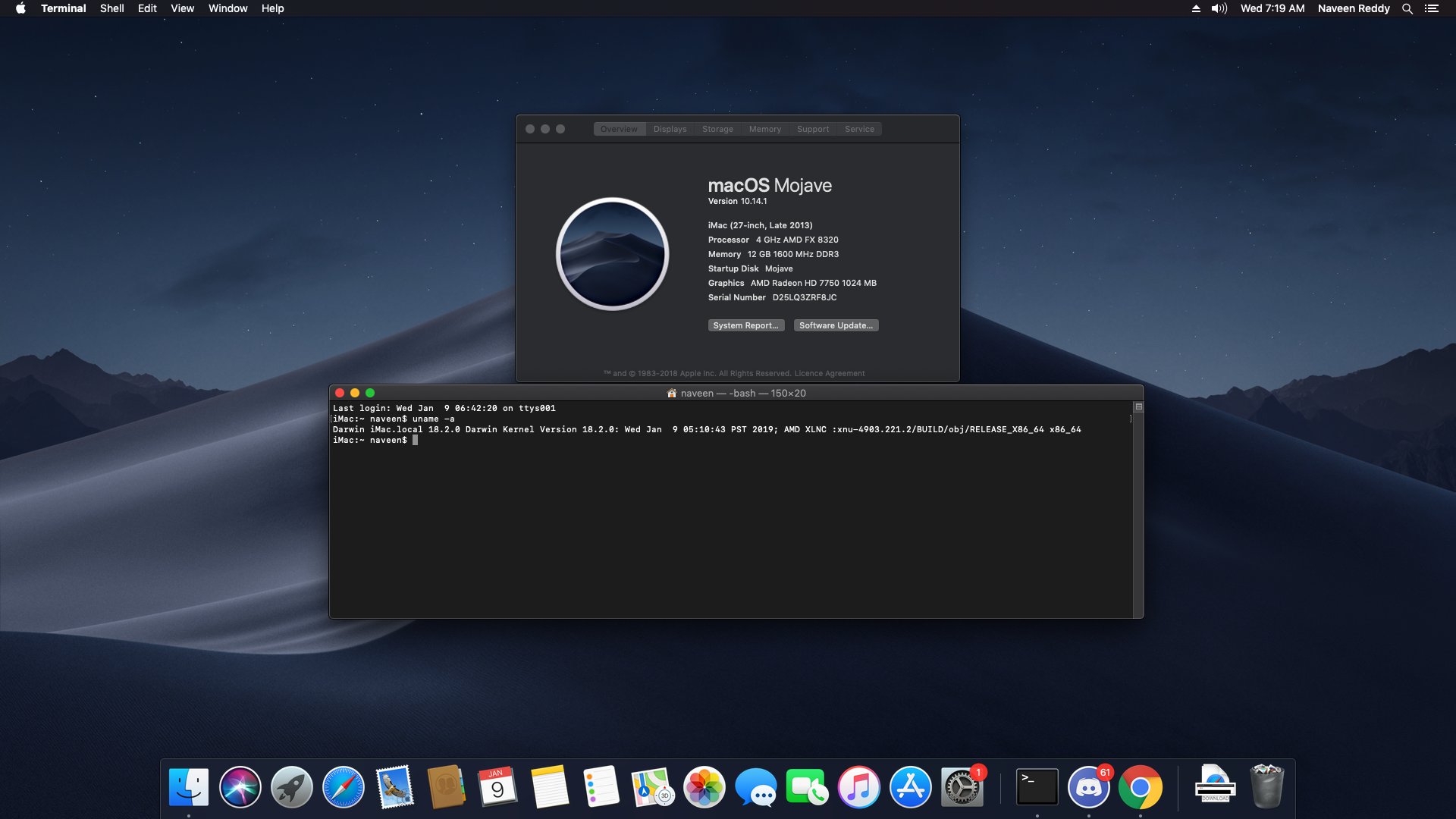Click the iMac (27-inch, Late 2013) text
The height and width of the screenshot is (819, 1456).
coord(760,225)
